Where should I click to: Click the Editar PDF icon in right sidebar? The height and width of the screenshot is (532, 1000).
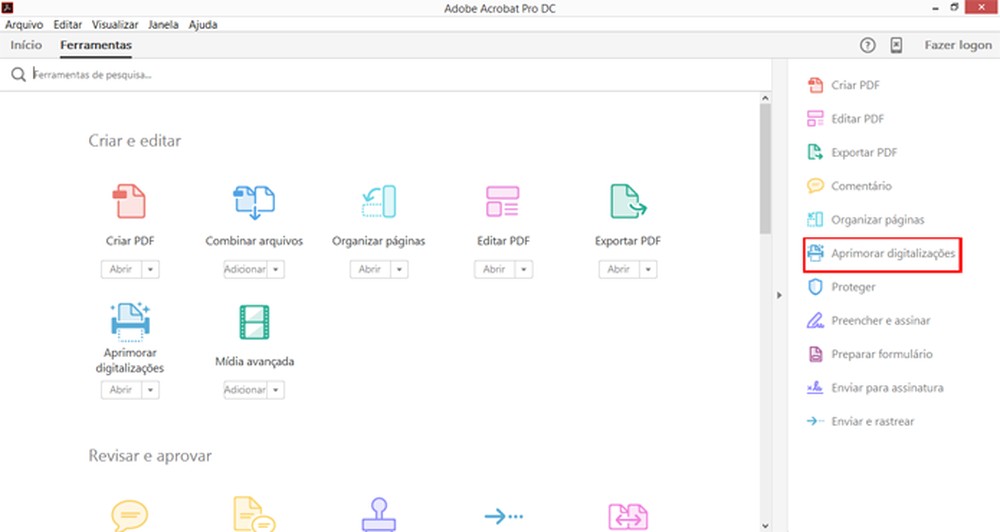(815, 119)
